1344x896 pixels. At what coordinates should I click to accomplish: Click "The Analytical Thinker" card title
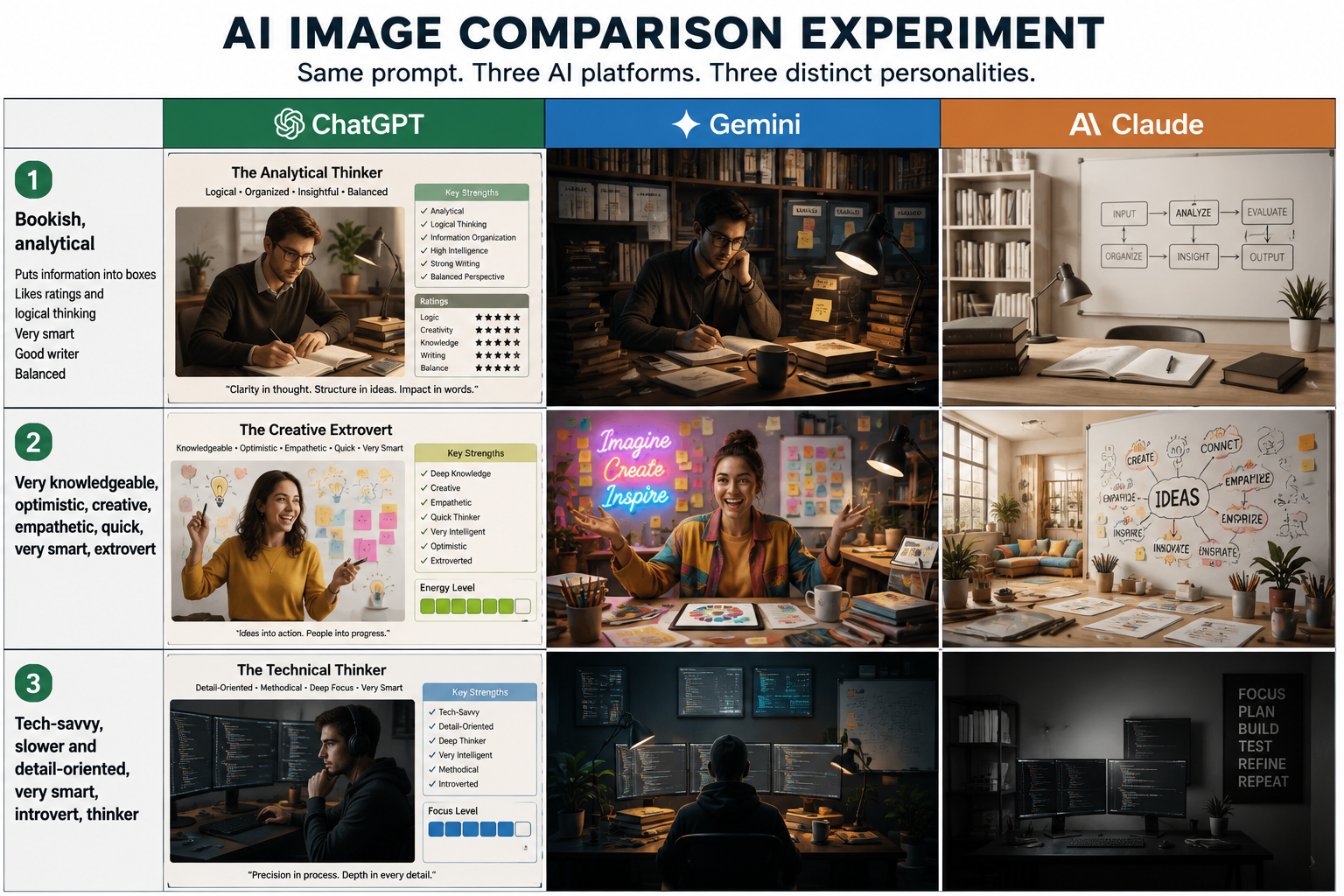pos(307,172)
